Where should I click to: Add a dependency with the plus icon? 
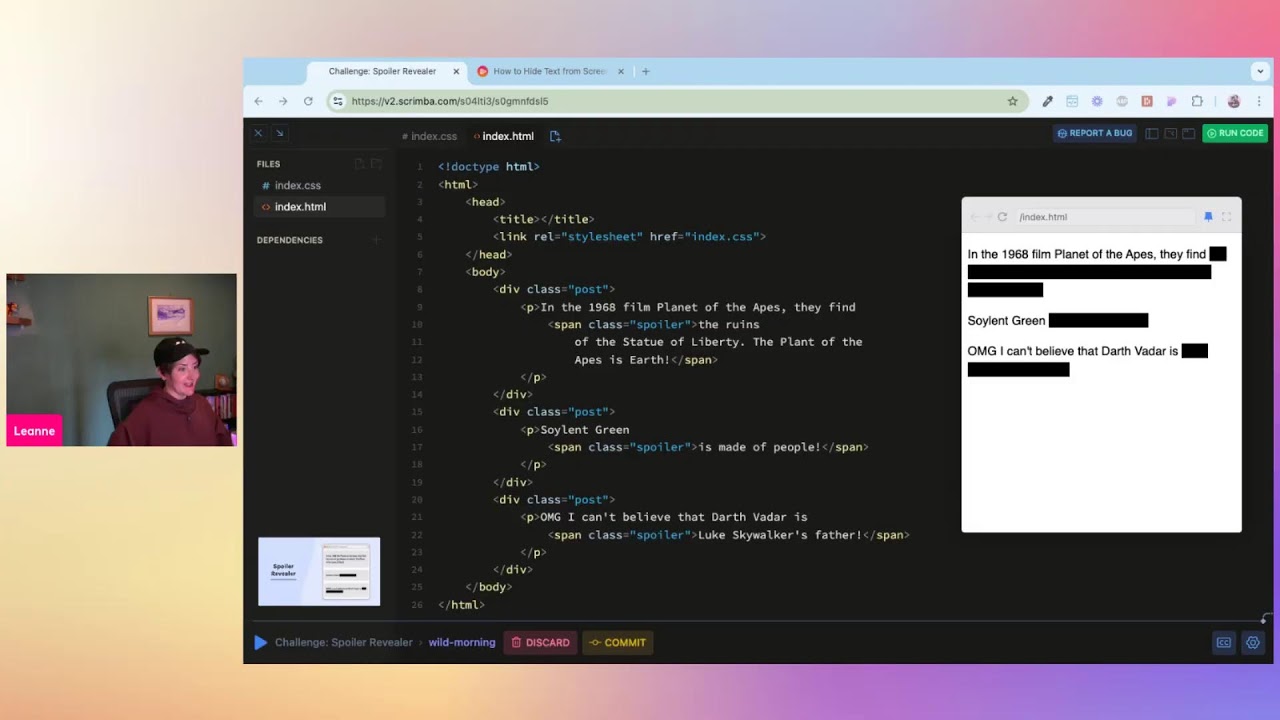[x=376, y=240]
